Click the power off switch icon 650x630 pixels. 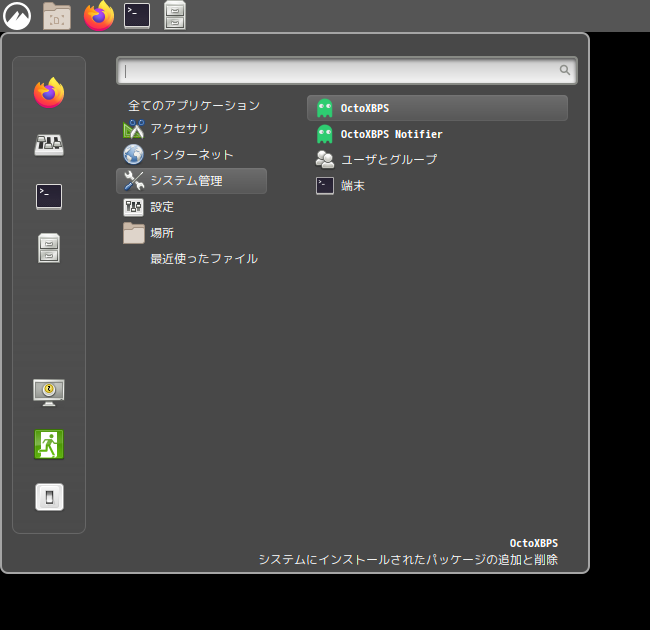tap(49, 497)
